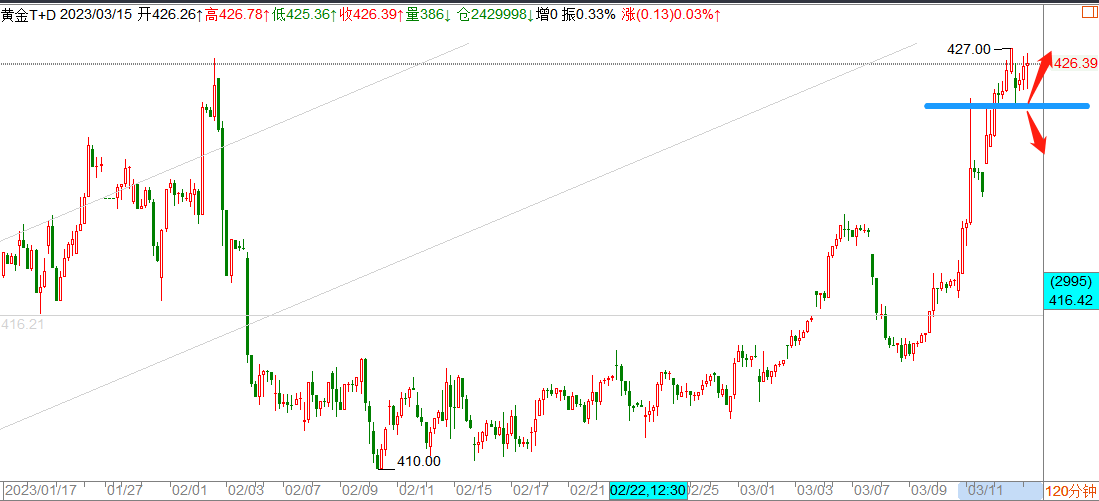Click the 410.00 low price annotation
1099x501 pixels.
(x=418, y=461)
